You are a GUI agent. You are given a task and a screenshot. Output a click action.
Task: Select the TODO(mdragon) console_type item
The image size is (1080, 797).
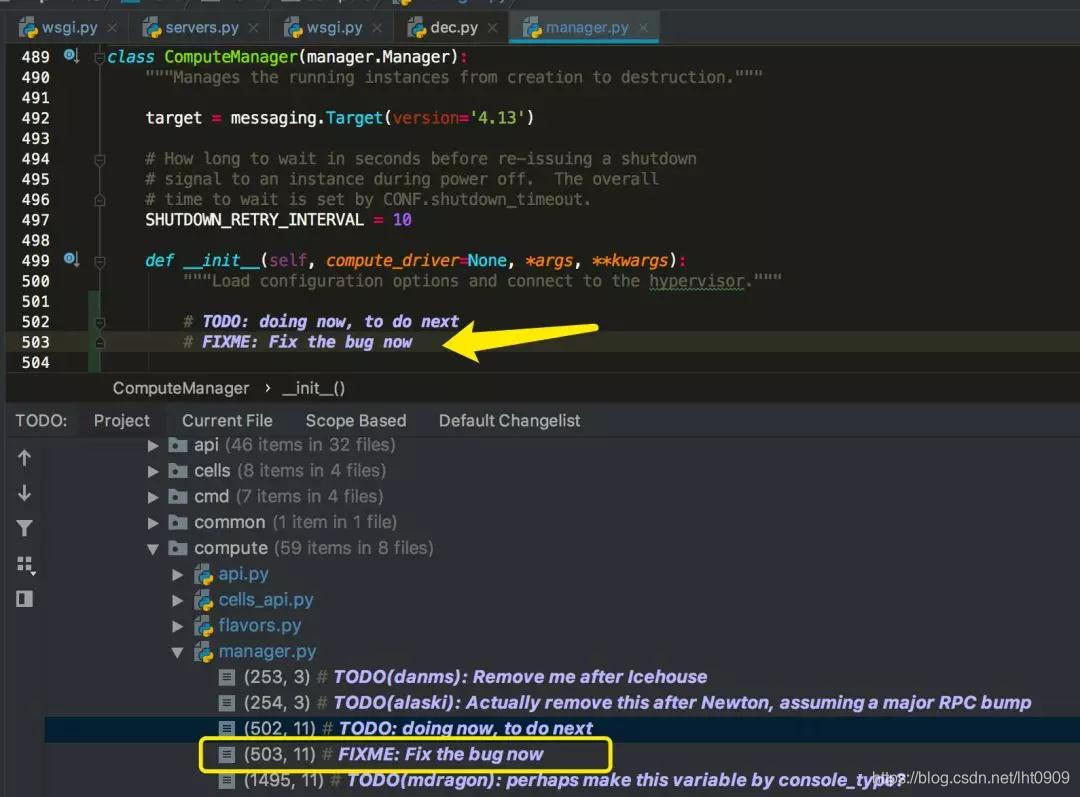coord(561,780)
